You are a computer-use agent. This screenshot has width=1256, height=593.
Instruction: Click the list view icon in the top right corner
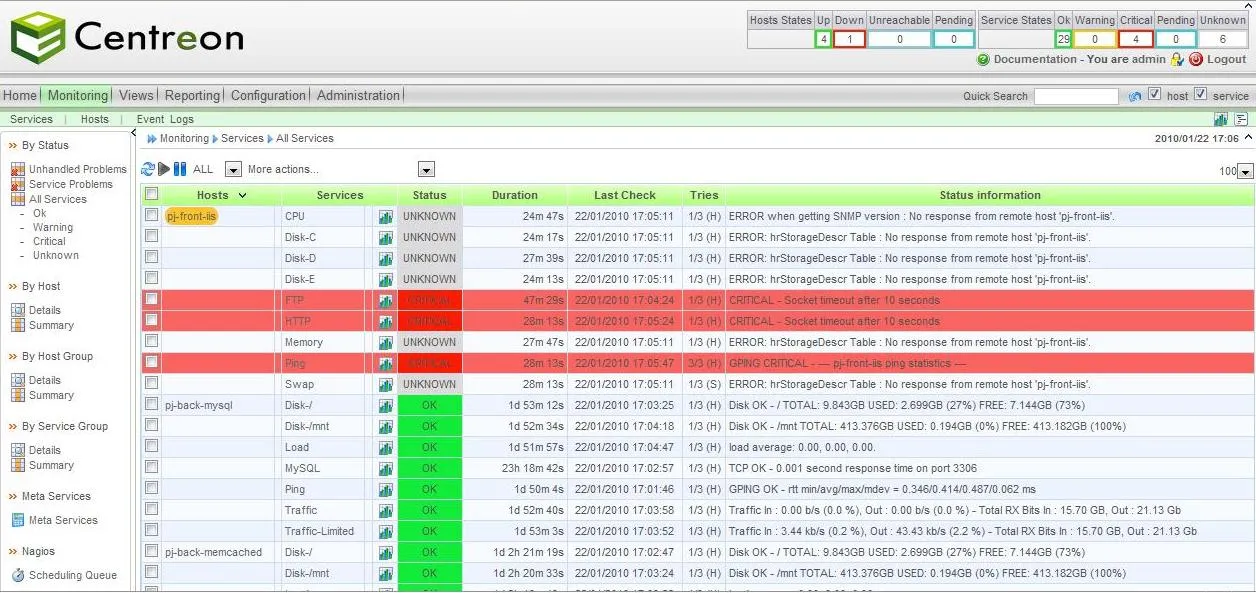pos(1239,119)
